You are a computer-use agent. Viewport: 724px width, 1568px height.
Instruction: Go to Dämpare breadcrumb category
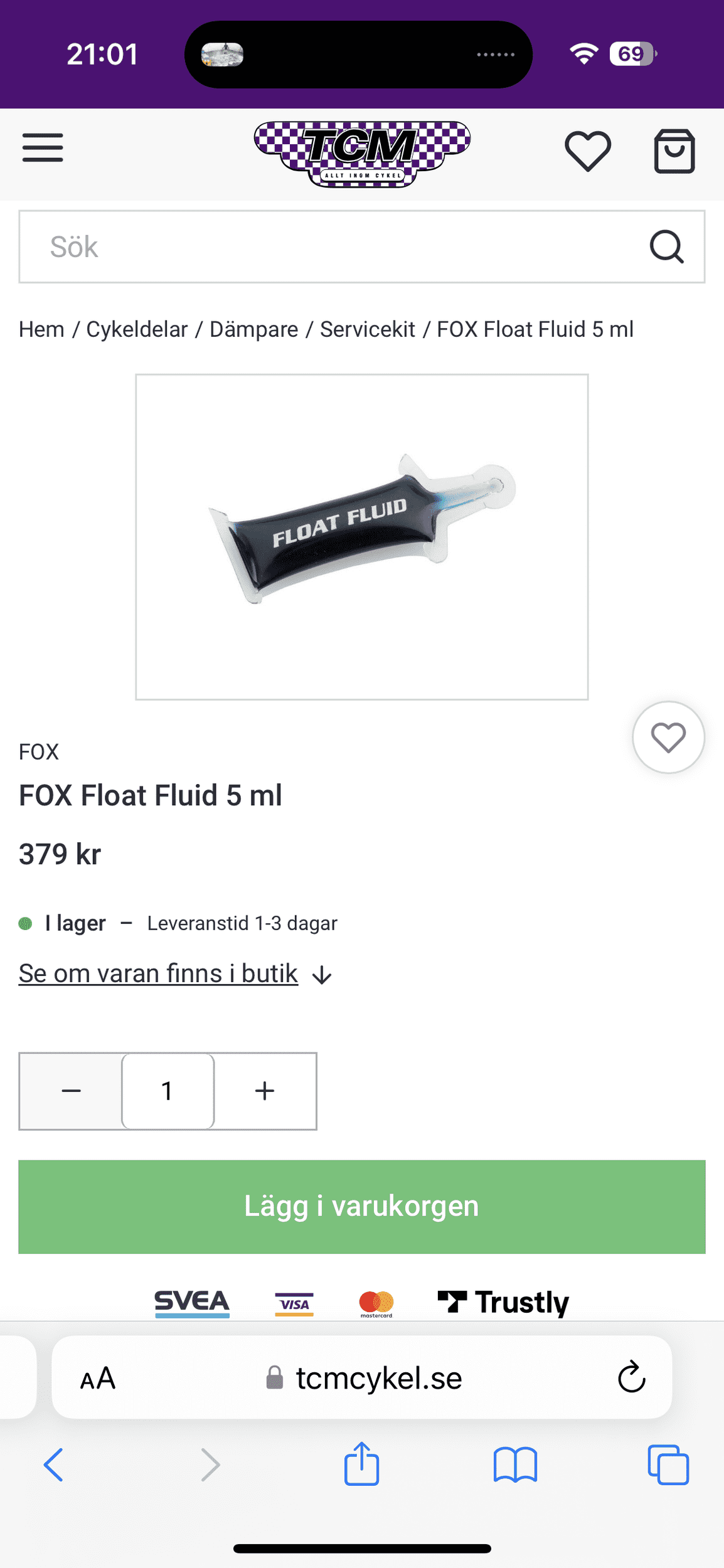[x=253, y=329]
